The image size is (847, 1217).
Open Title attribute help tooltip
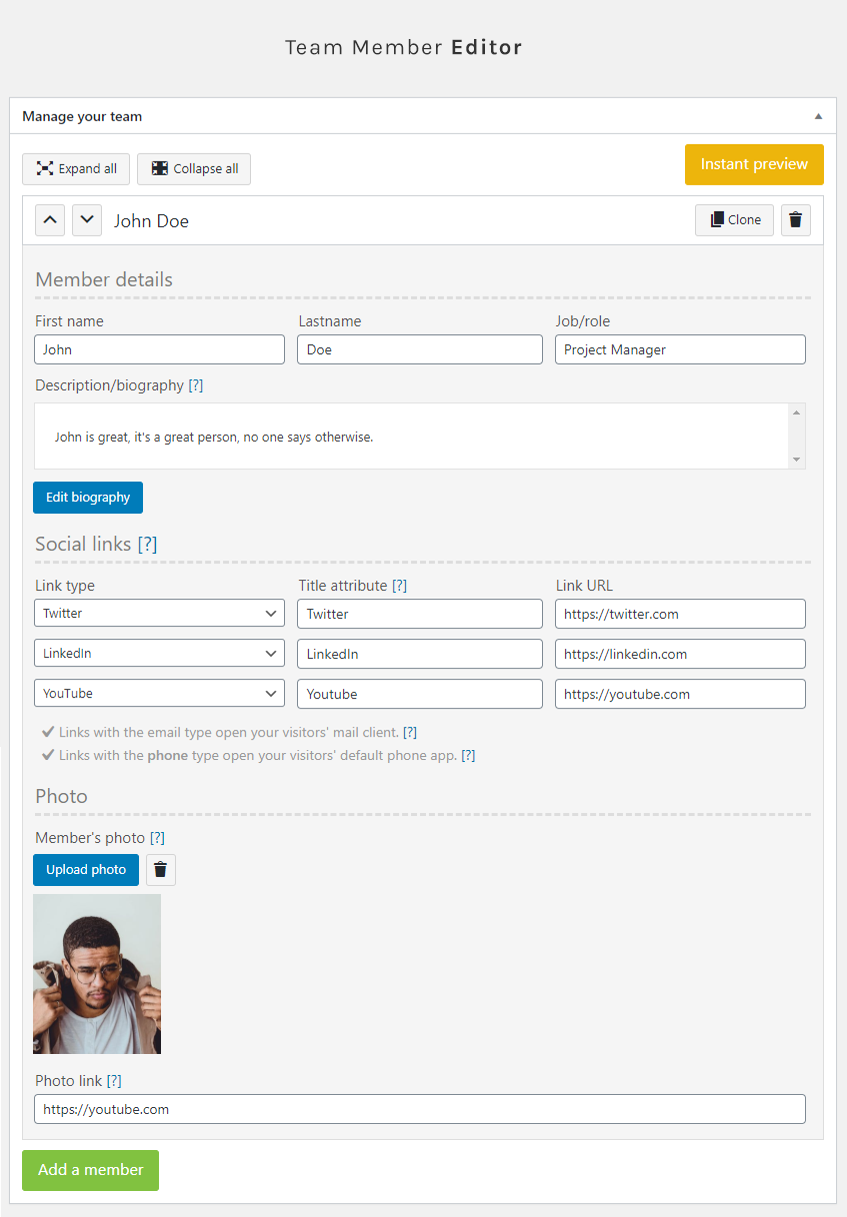[x=399, y=585]
